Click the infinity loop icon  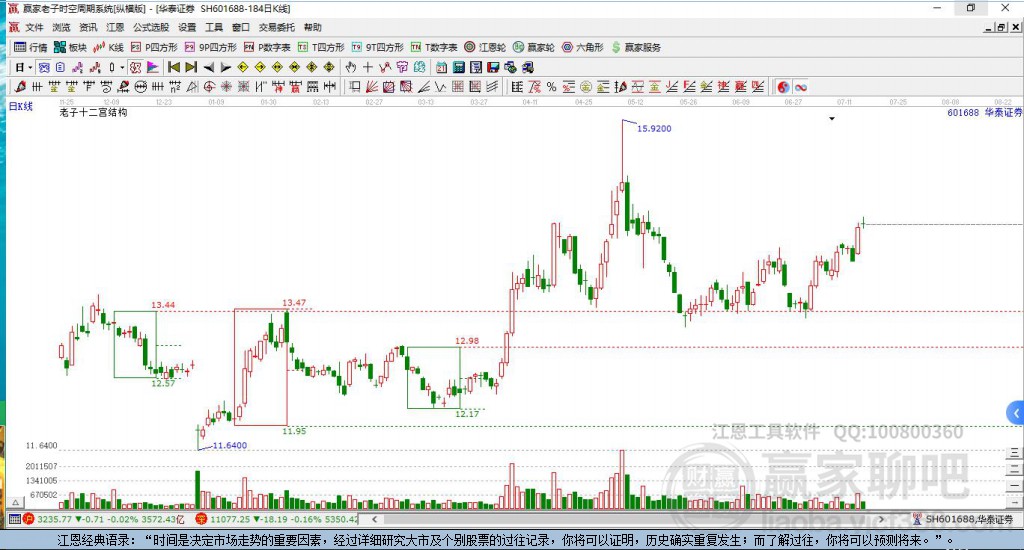point(801,87)
